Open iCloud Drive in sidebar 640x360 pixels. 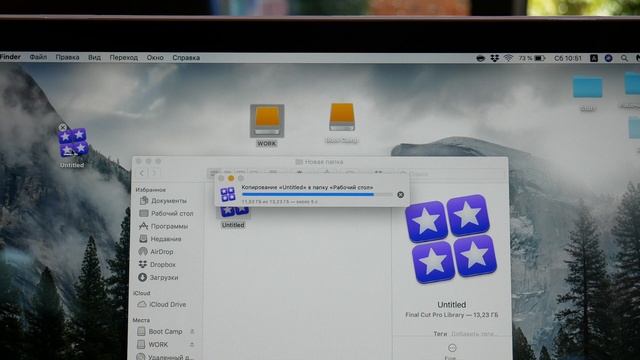(162, 304)
